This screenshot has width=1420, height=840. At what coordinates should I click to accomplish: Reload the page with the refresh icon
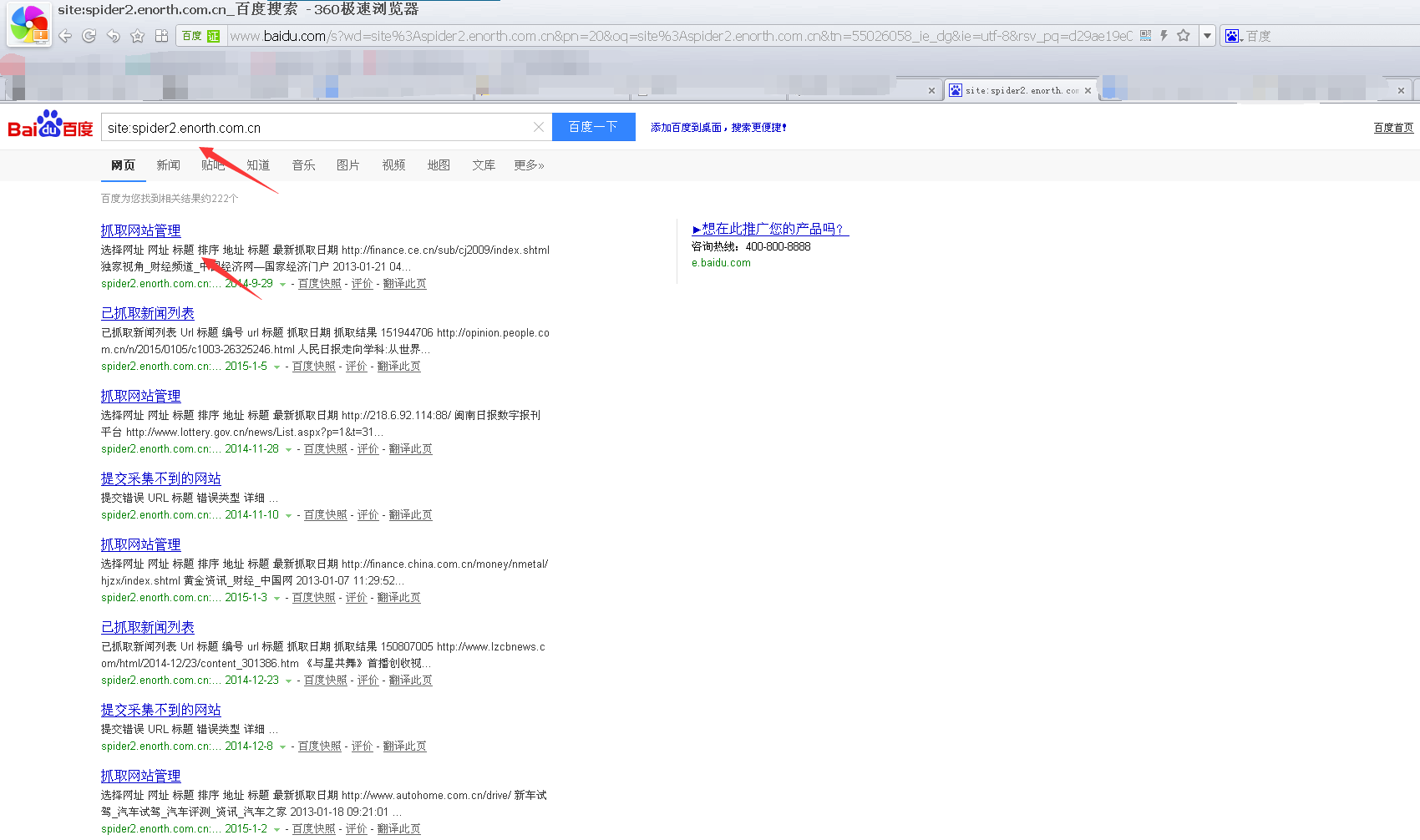pos(89,36)
